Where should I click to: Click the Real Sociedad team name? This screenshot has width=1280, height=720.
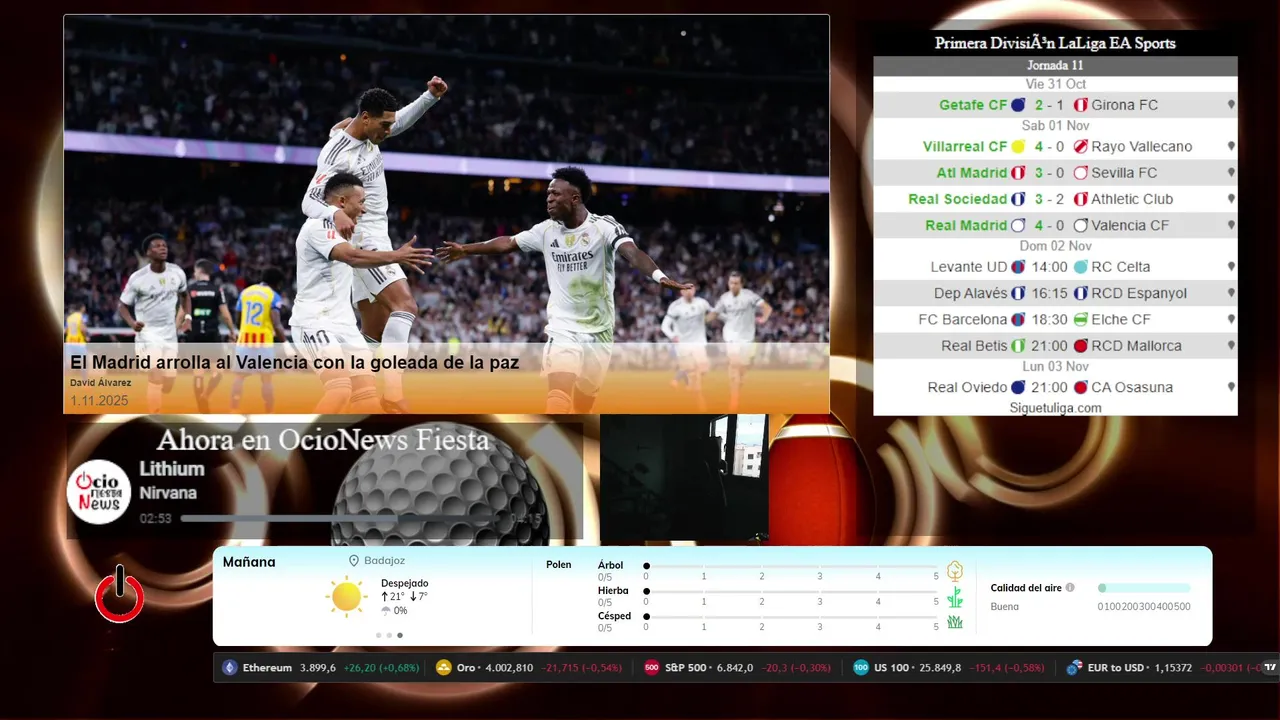(958, 199)
